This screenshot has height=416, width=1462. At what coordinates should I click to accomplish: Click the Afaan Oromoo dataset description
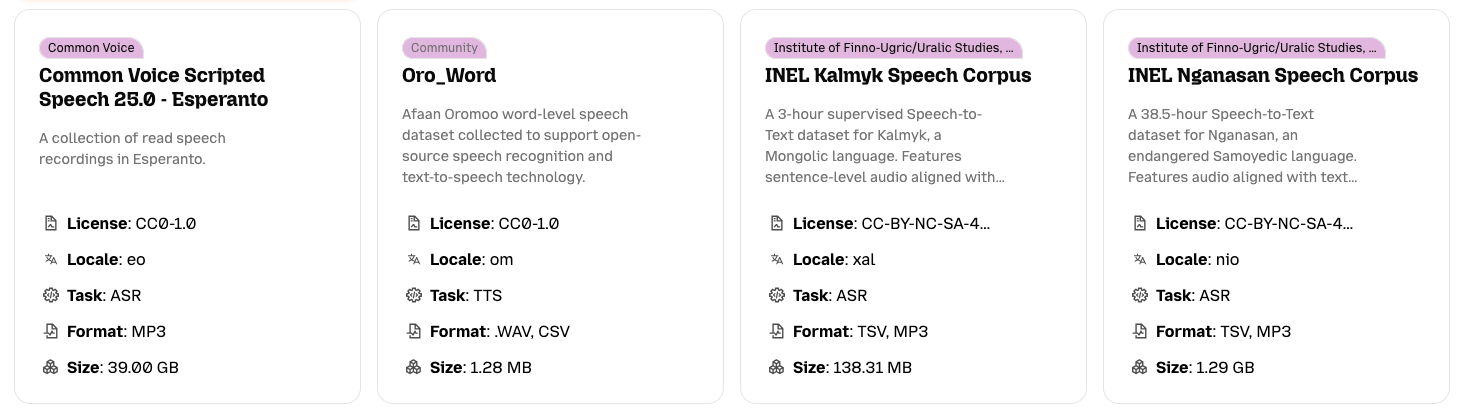521,146
